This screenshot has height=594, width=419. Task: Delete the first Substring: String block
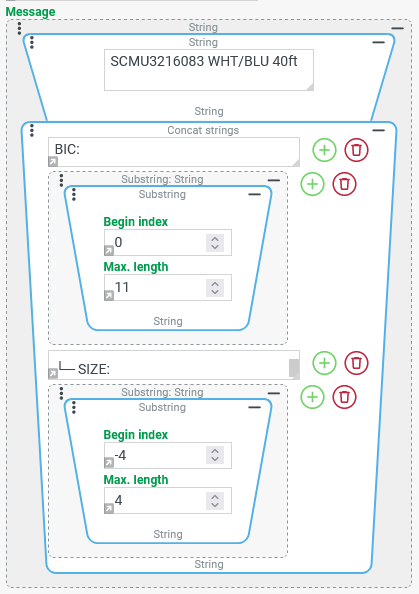(344, 184)
